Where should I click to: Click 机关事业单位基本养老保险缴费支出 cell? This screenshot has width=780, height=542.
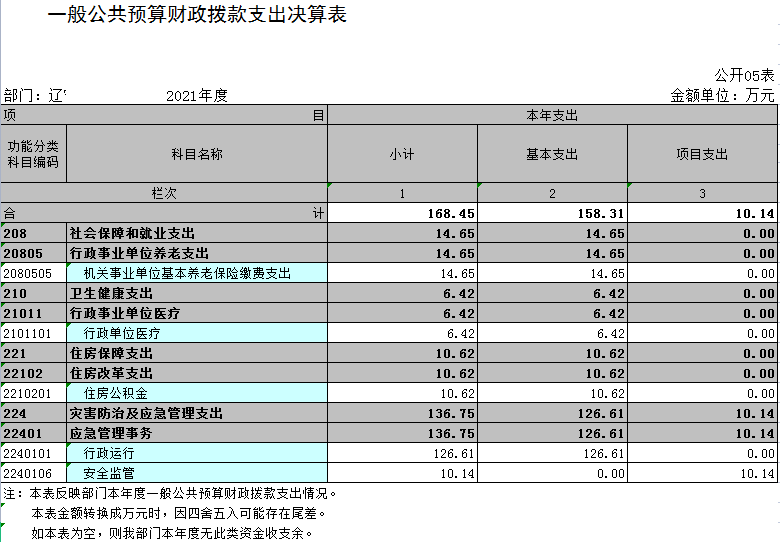(197, 273)
